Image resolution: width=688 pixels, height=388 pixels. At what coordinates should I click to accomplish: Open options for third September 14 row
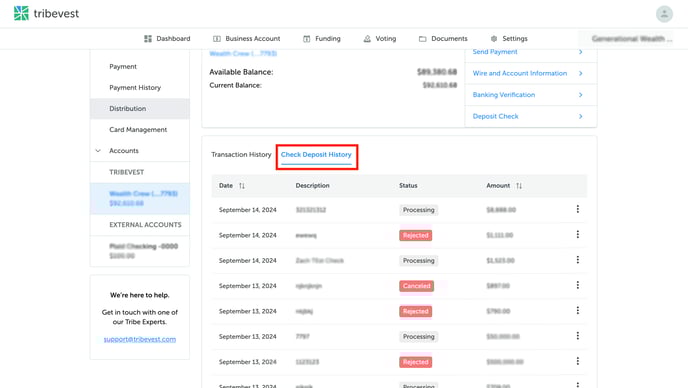click(577, 260)
